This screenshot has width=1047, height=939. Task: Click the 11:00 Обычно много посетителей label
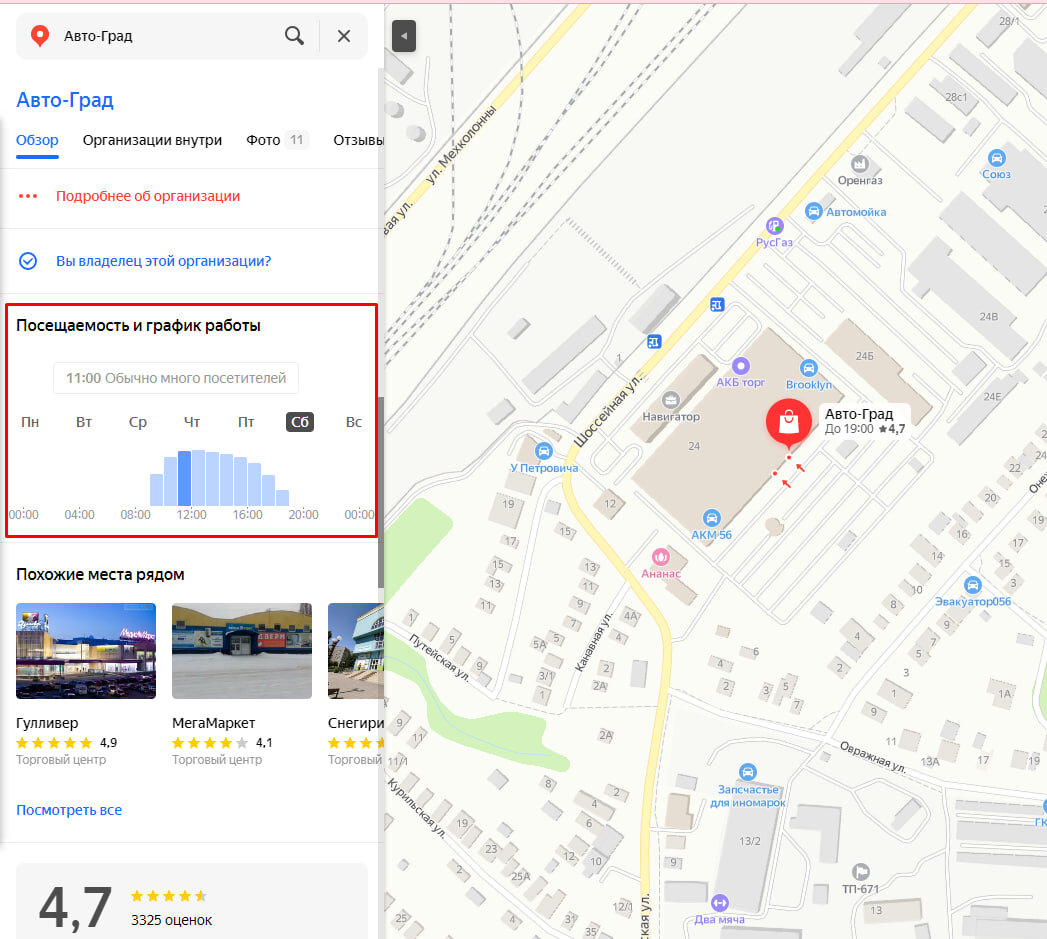[x=176, y=378]
